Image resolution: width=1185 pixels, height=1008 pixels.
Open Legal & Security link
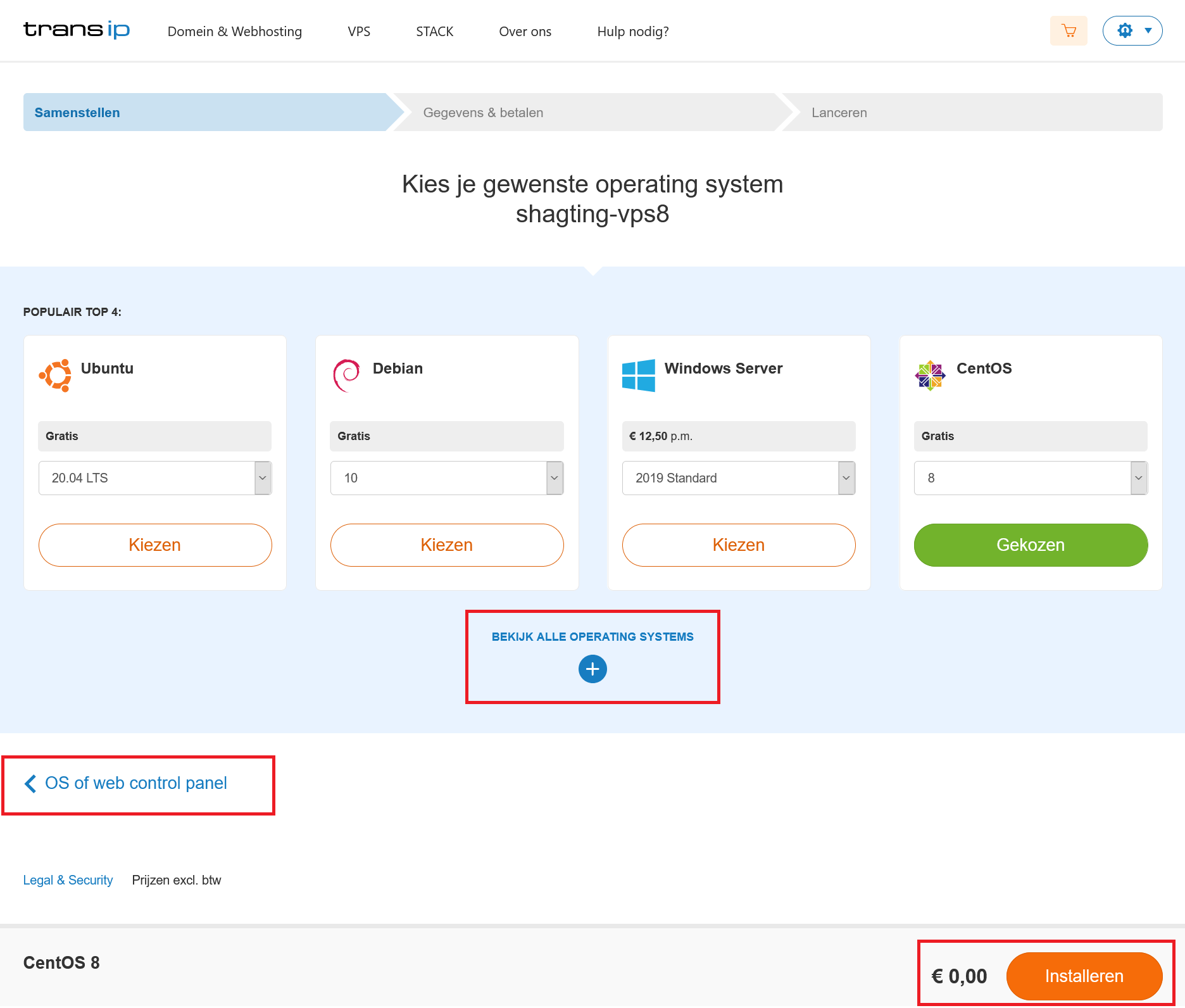pyautogui.click(x=68, y=880)
